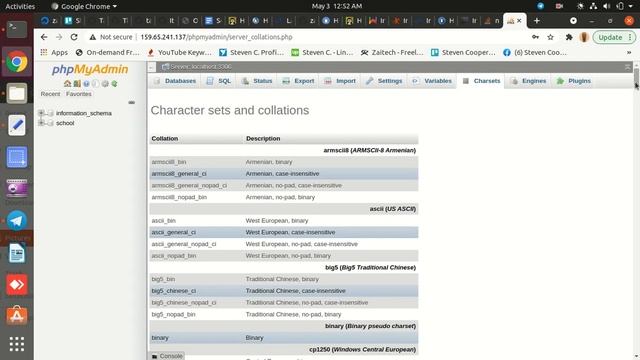Open a new Chrome tab

(x=537, y=20)
